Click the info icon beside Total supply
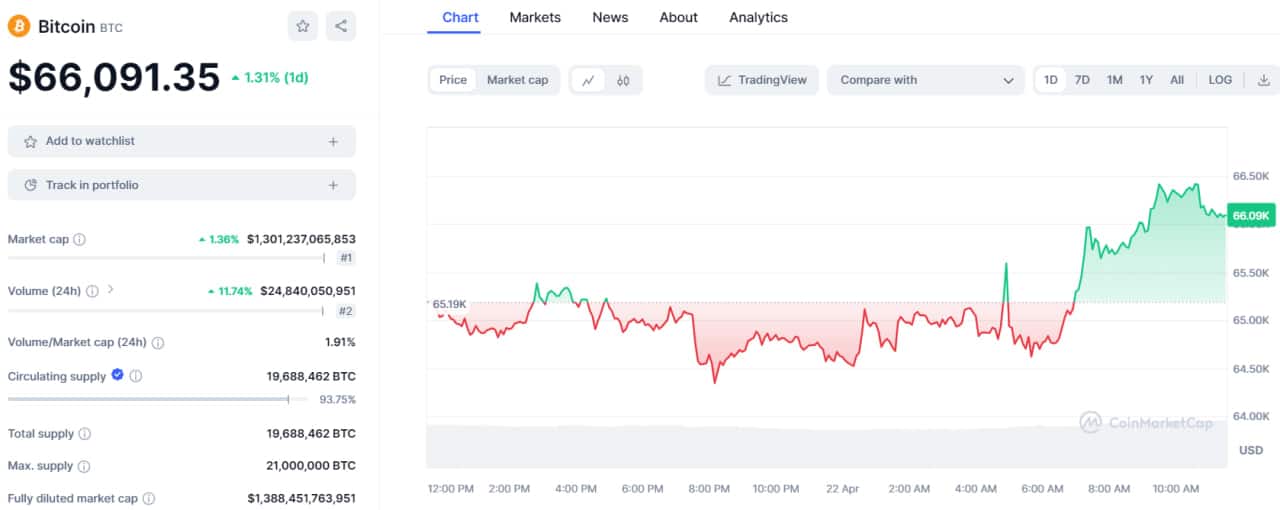This screenshot has width=1280, height=510. point(85,434)
